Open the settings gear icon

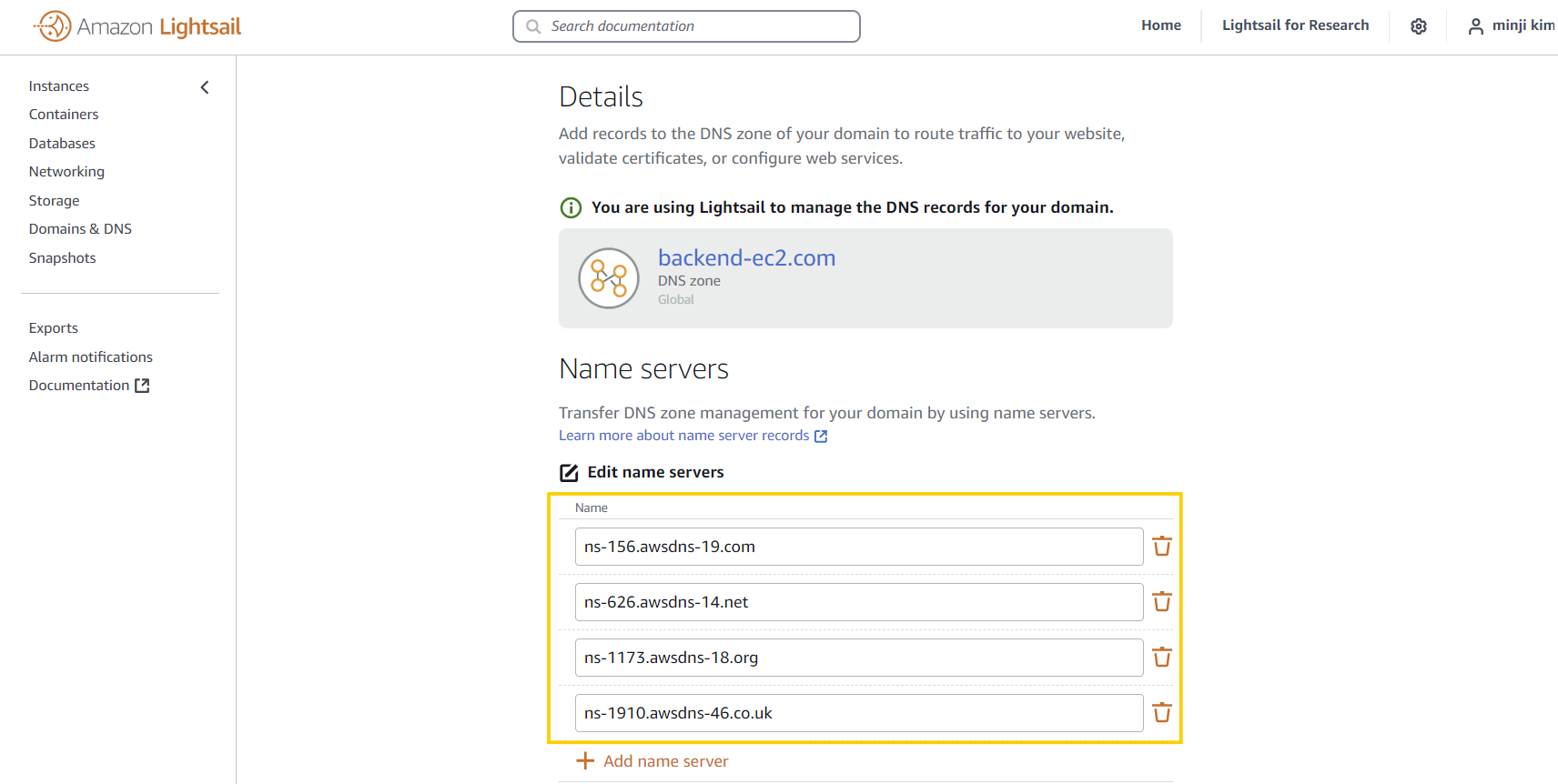coord(1419,26)
